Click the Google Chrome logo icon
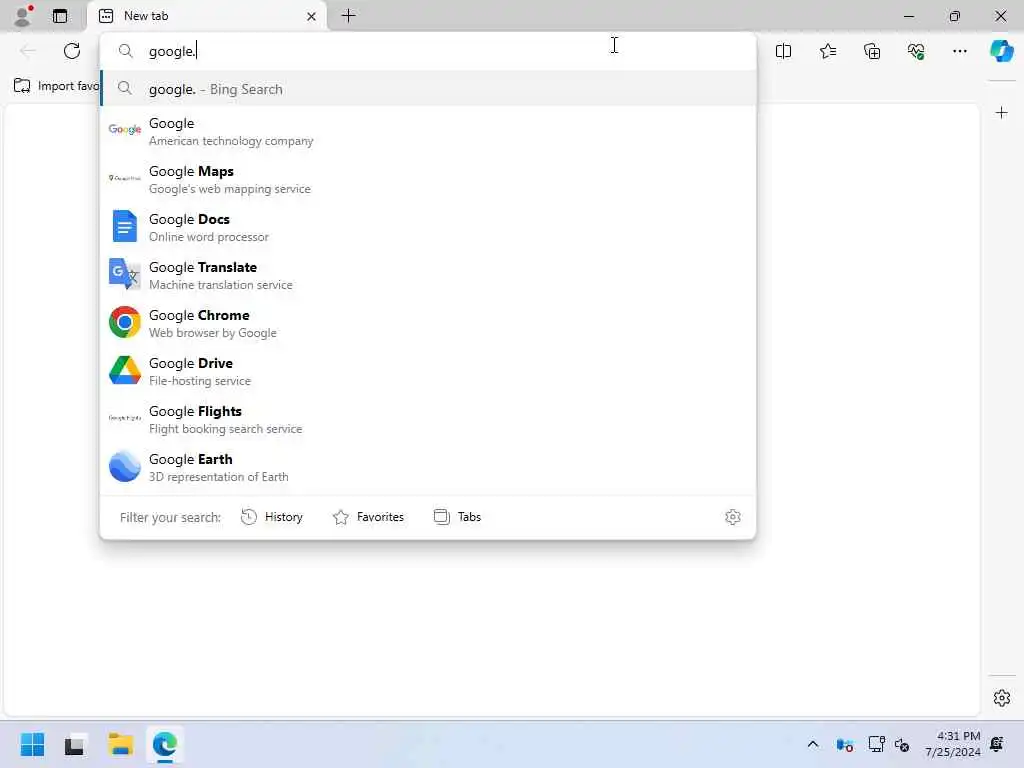Screen dimensions: 1024x768 125,322
